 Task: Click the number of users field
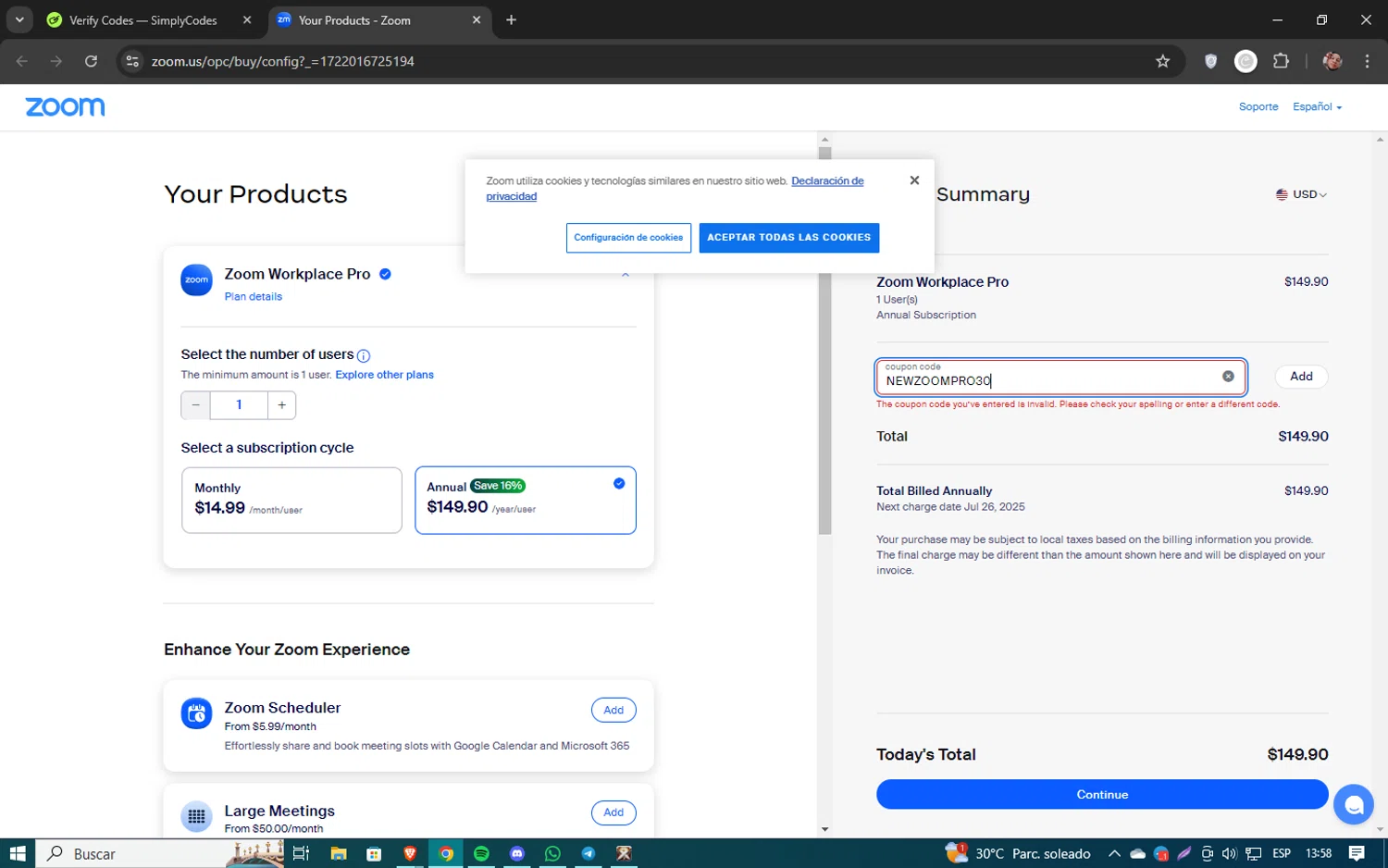(239, 405)
